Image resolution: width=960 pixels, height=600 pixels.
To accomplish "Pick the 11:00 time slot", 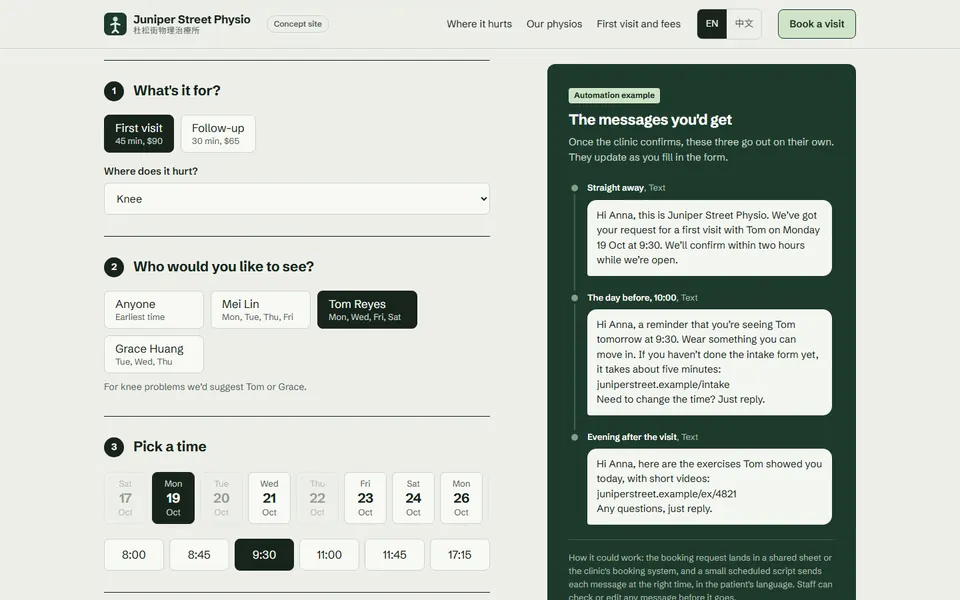I will tap(329, 555).
